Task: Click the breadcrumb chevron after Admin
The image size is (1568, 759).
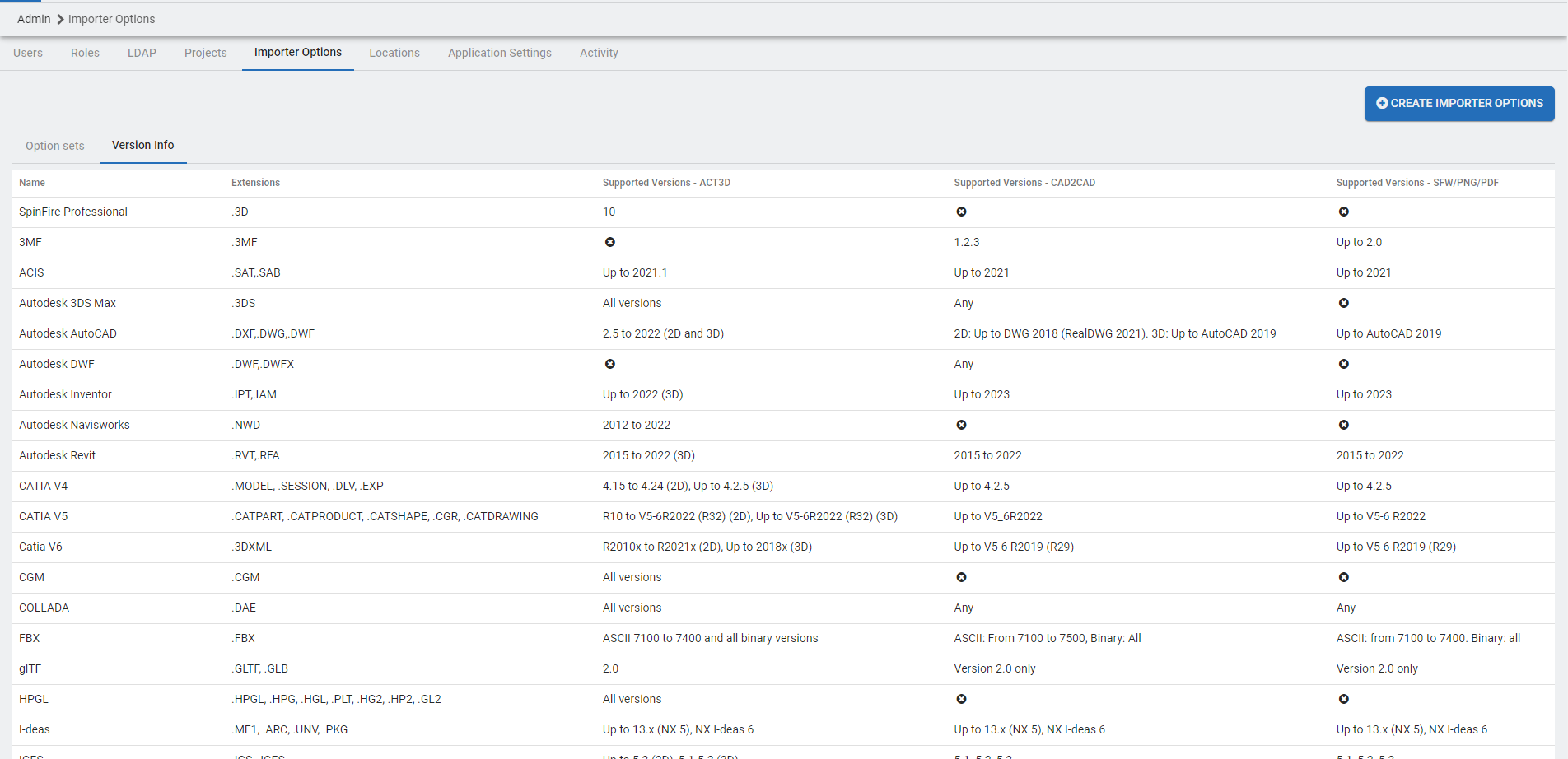Action: (60, 19)
